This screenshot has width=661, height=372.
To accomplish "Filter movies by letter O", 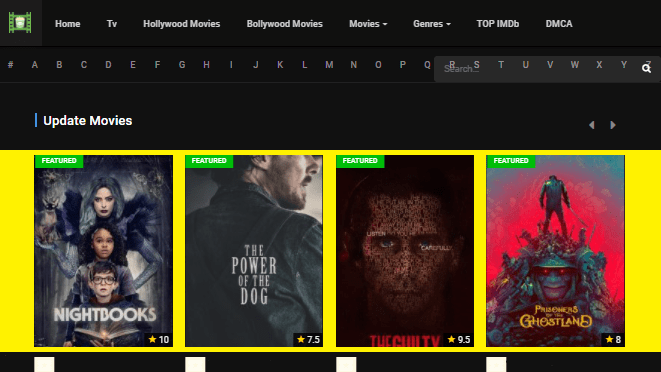I will point(378,65).
